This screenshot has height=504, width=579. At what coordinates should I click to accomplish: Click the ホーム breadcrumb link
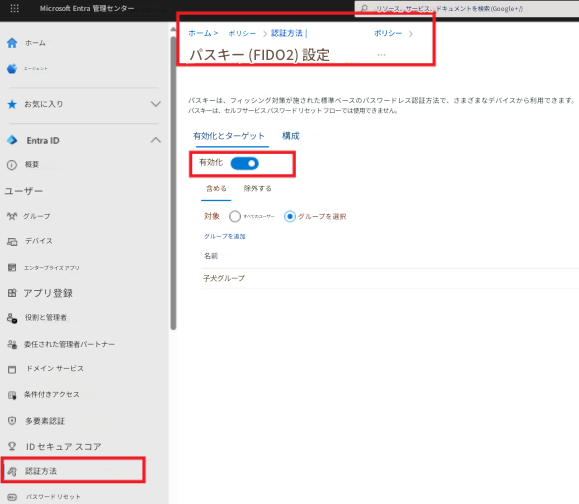200,33
